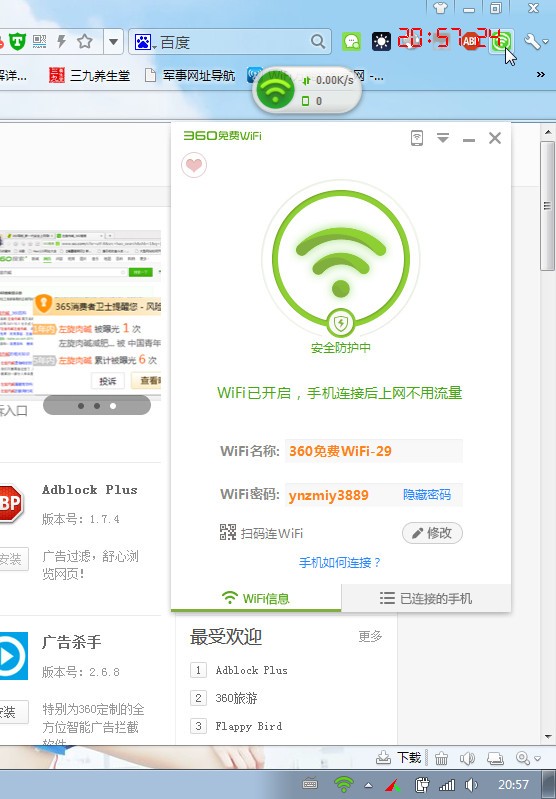The image size is (556, 799).
Task: Click the green WiFi icon in system tray
Action: 343,784
